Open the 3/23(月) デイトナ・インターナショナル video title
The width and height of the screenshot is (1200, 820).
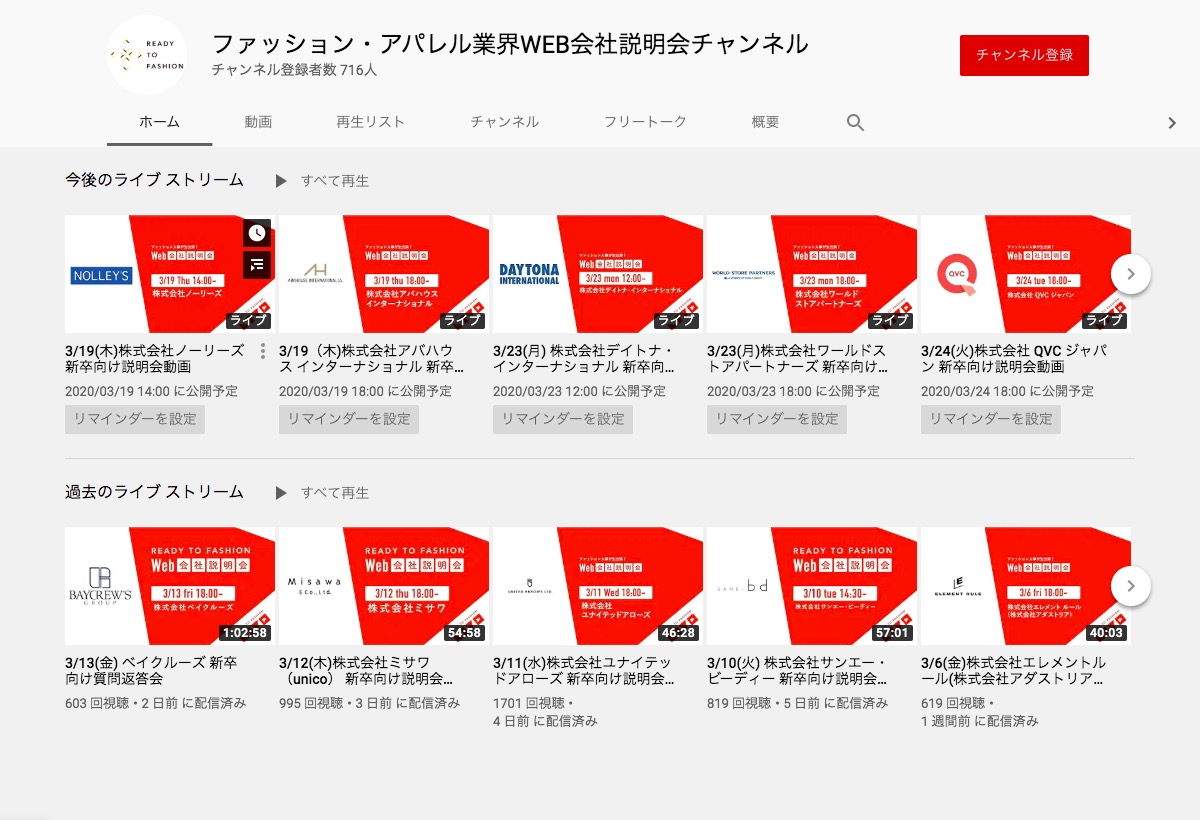pyautogui.click(x=584, y=359)
